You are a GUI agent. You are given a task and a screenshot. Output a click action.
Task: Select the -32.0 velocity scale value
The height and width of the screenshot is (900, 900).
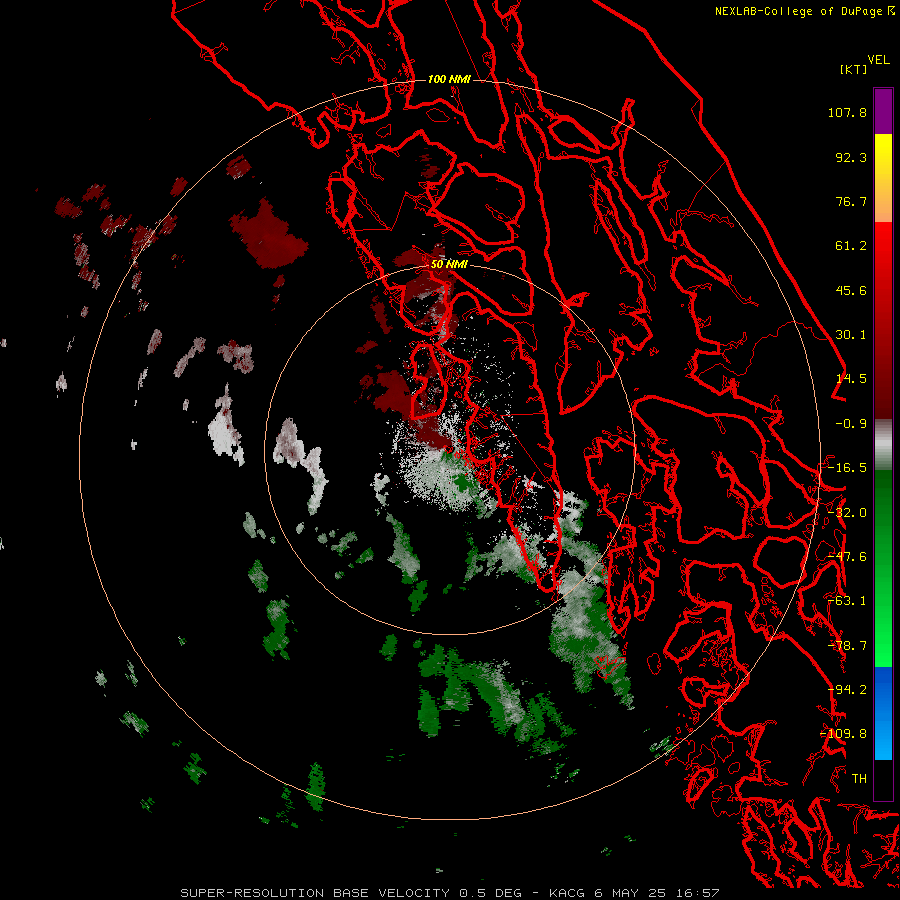(x=847, y=513)
